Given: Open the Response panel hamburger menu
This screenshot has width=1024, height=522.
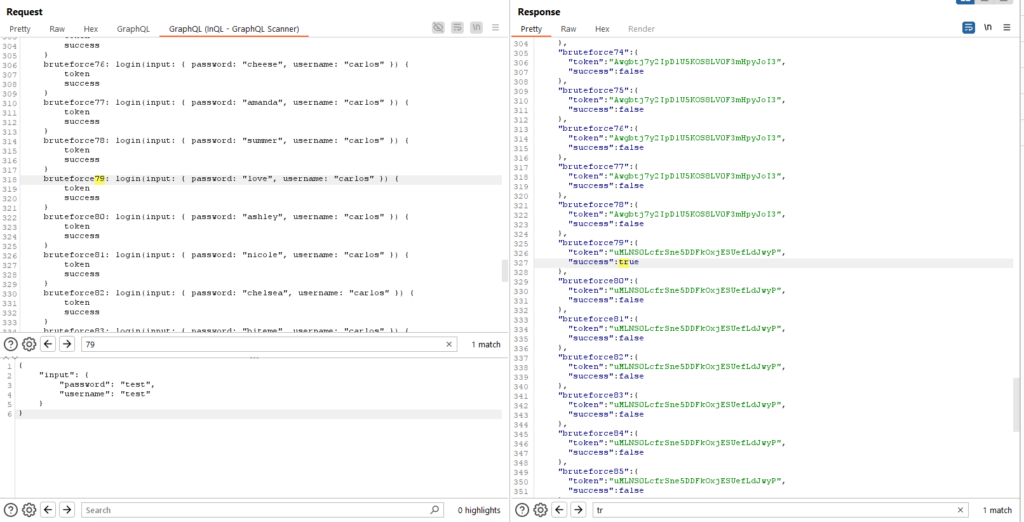Looking at the screenshot, I should click(x=1007, y=28).
